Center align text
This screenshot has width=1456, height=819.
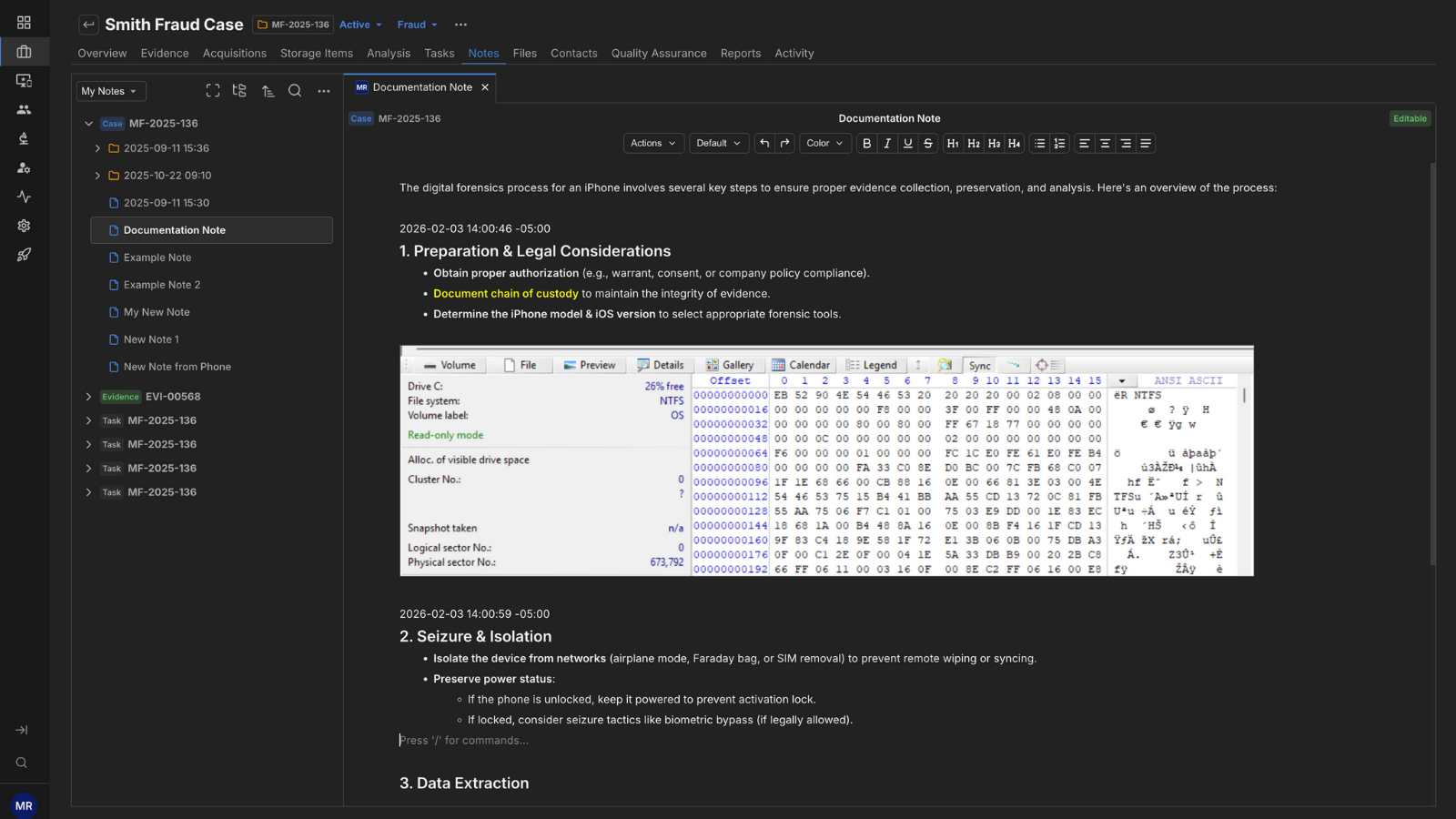click(1105, 143)
